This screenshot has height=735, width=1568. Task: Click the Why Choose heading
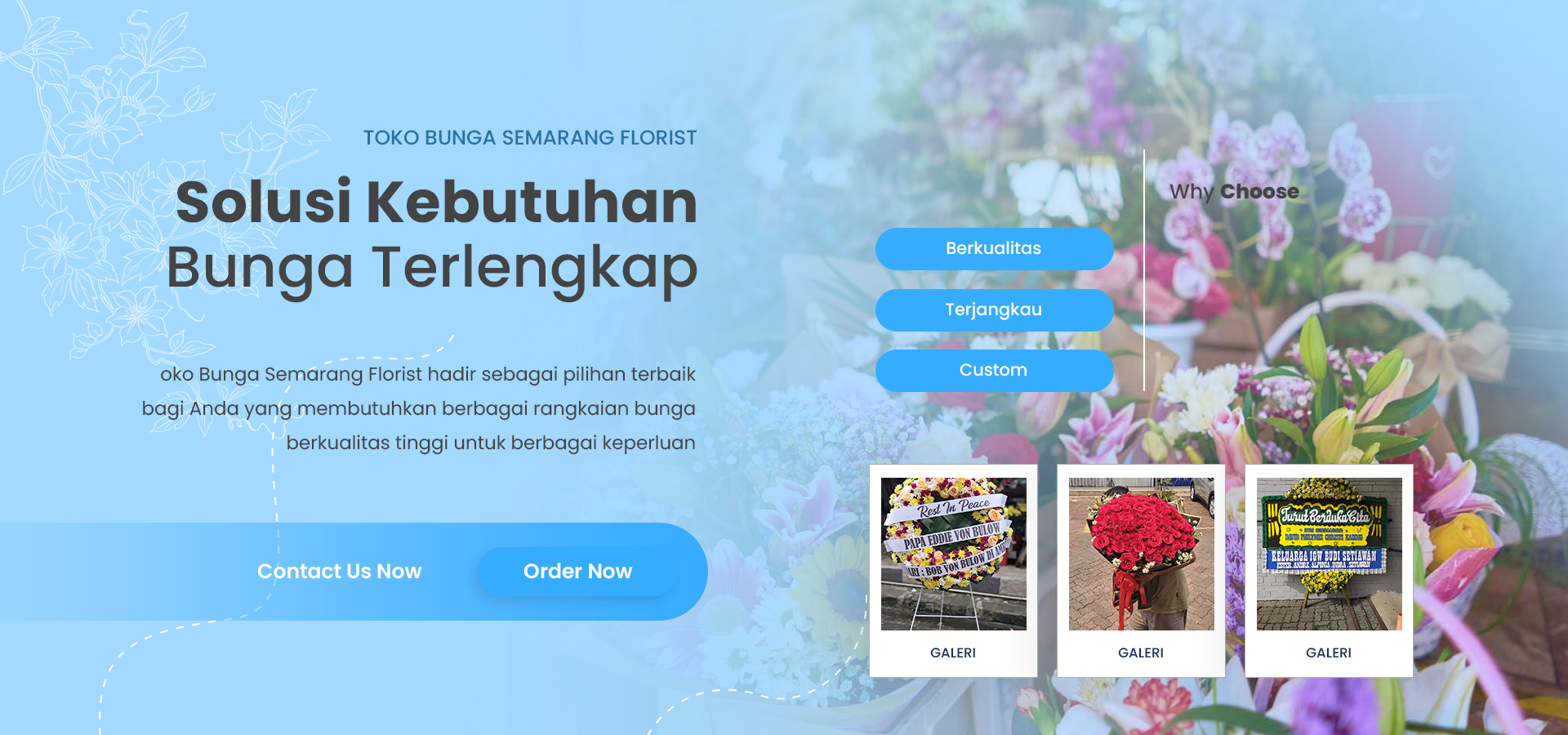pyautogui.click(x=1234, y=192)
